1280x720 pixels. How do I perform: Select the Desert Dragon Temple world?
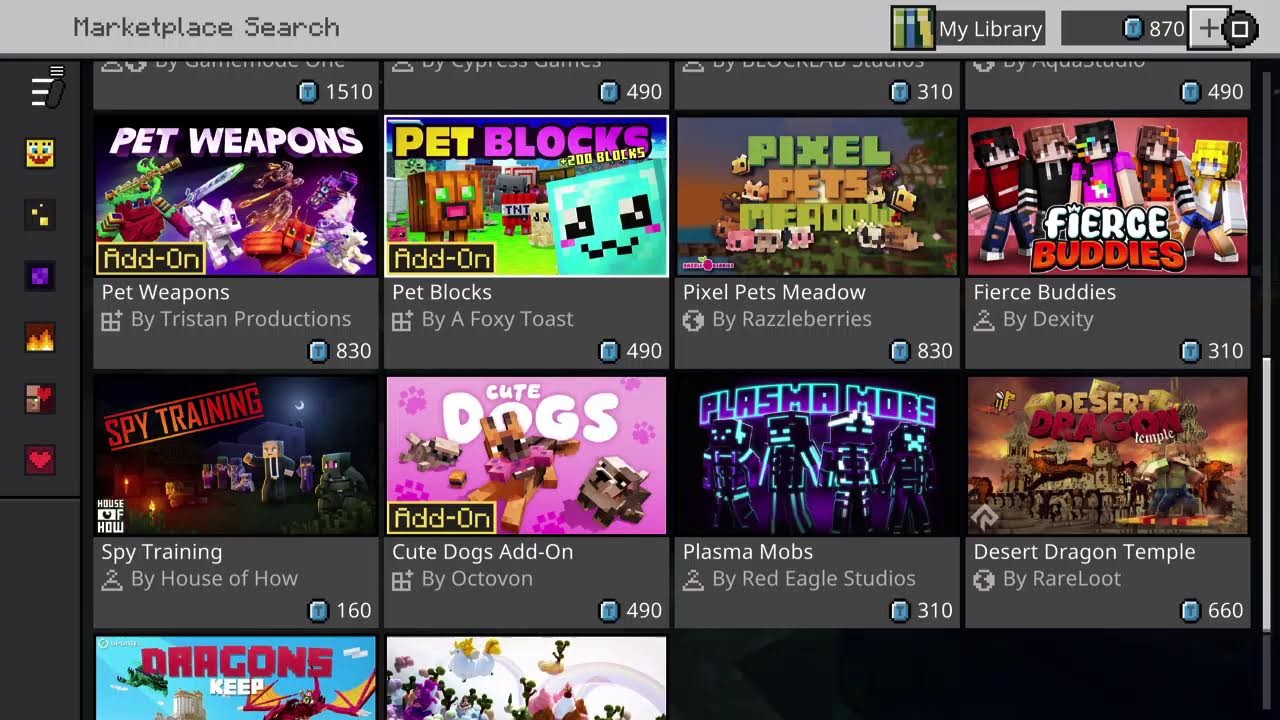(x=1108, y=501)
